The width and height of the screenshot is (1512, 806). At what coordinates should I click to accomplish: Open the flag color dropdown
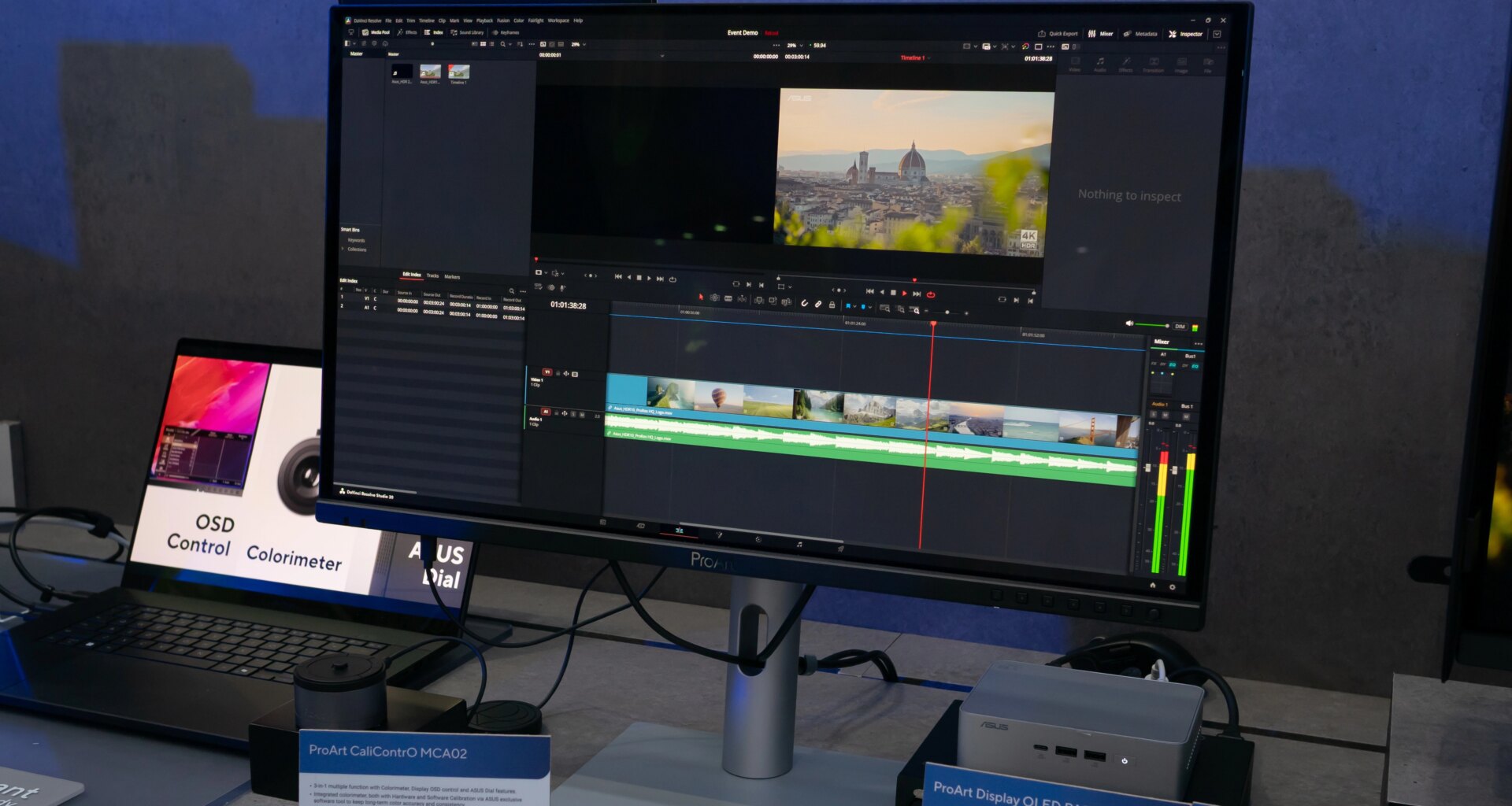pyautogui.click(x=854, y=306)
